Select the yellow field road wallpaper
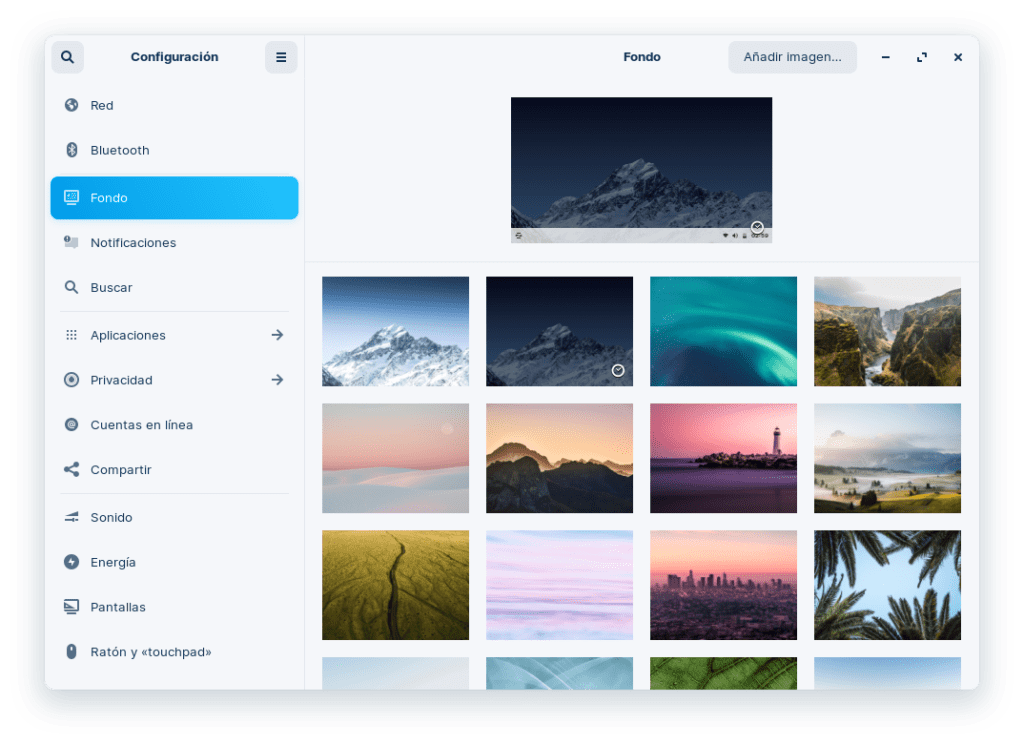The height and width of the screenshot is (744, 1024). tap(395, 585)
